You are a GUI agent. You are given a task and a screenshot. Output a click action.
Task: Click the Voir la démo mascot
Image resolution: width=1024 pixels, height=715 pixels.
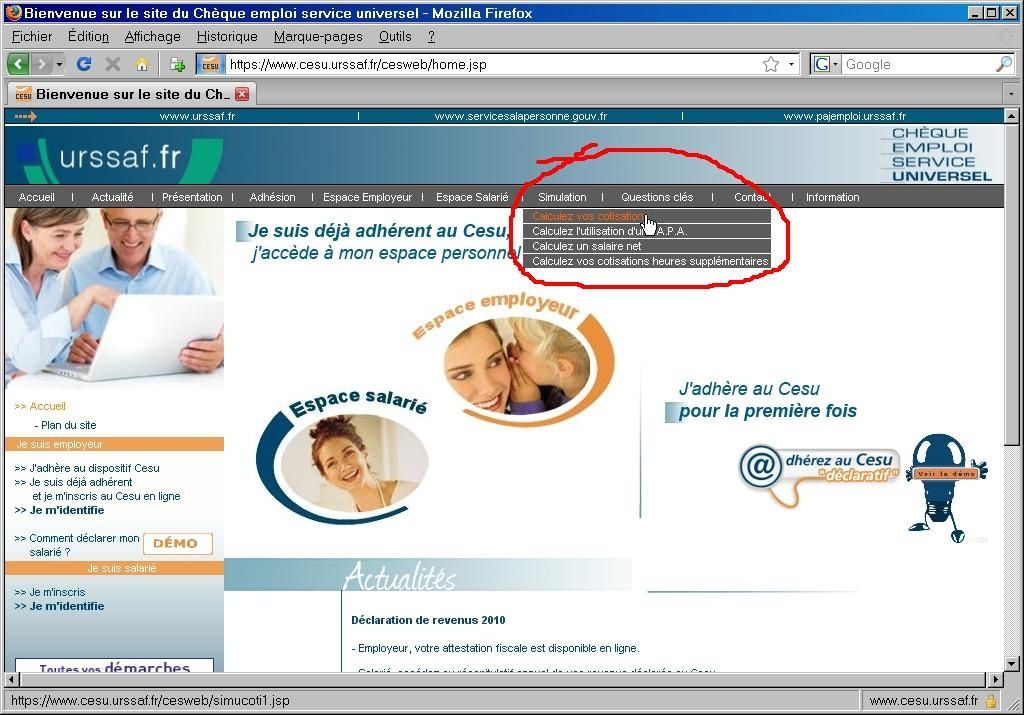click(947, 486)
